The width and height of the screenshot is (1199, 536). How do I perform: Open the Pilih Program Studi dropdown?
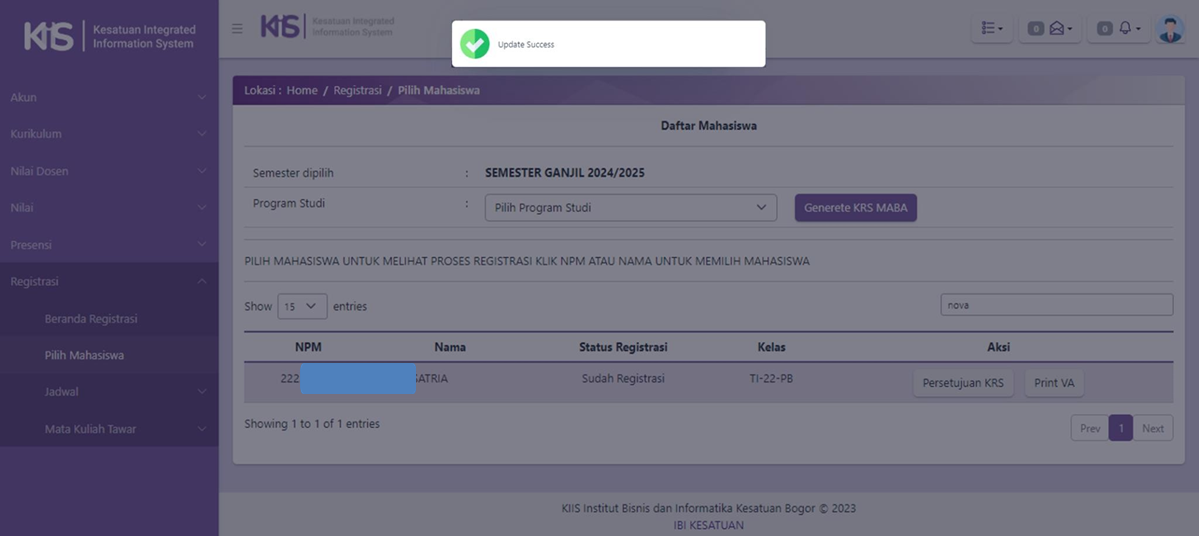click(630, 208)
